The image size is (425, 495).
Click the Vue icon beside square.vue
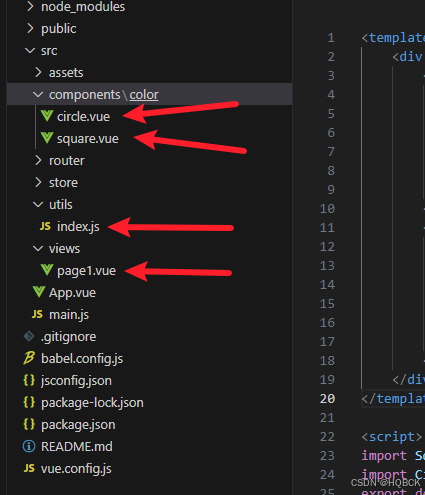(x=47, y=138)
